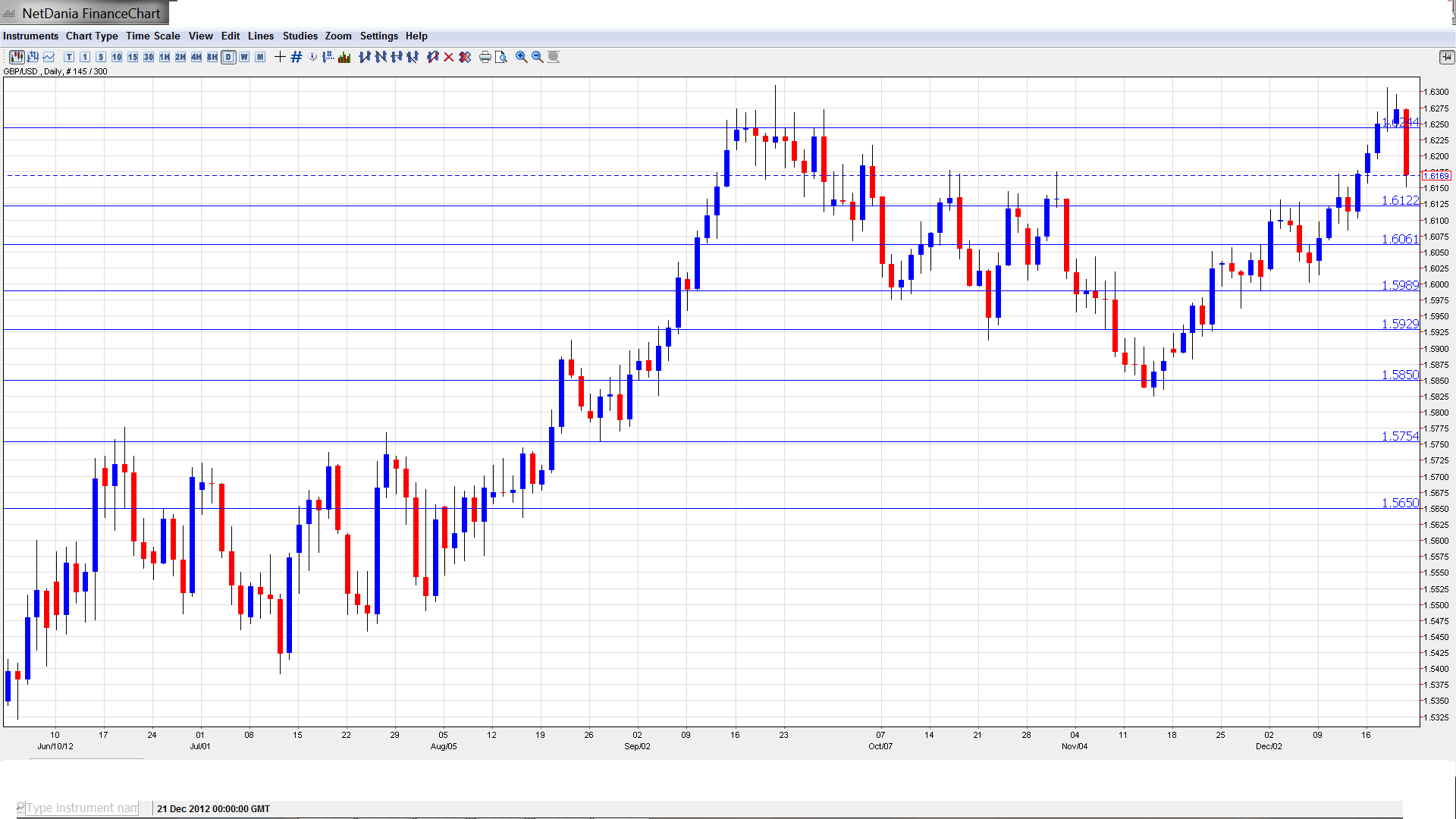1456x819 pixels.
Task: Click the instrument name search field
Action: click(82, 808)
